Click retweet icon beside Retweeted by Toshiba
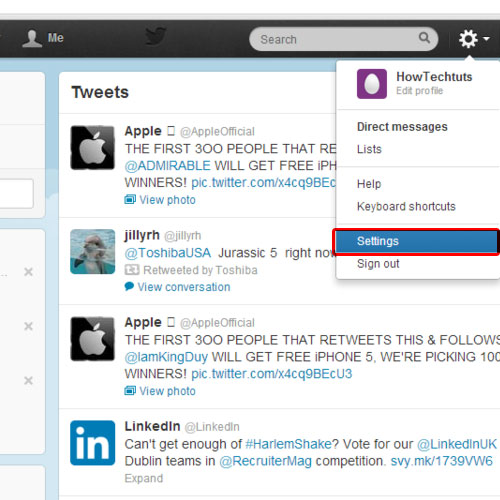This screenshot has width=500, height=500. (x=132, y=270)
